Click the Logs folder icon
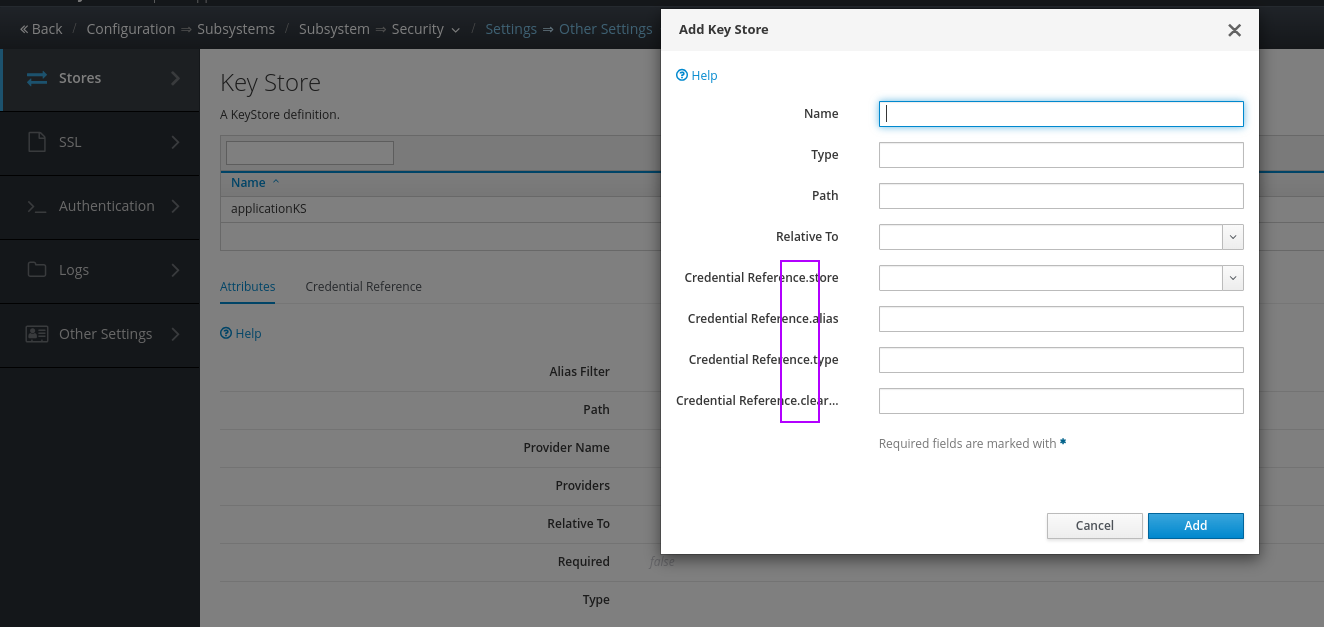This screenshot has height=627, width=1324. coord(37,270)
